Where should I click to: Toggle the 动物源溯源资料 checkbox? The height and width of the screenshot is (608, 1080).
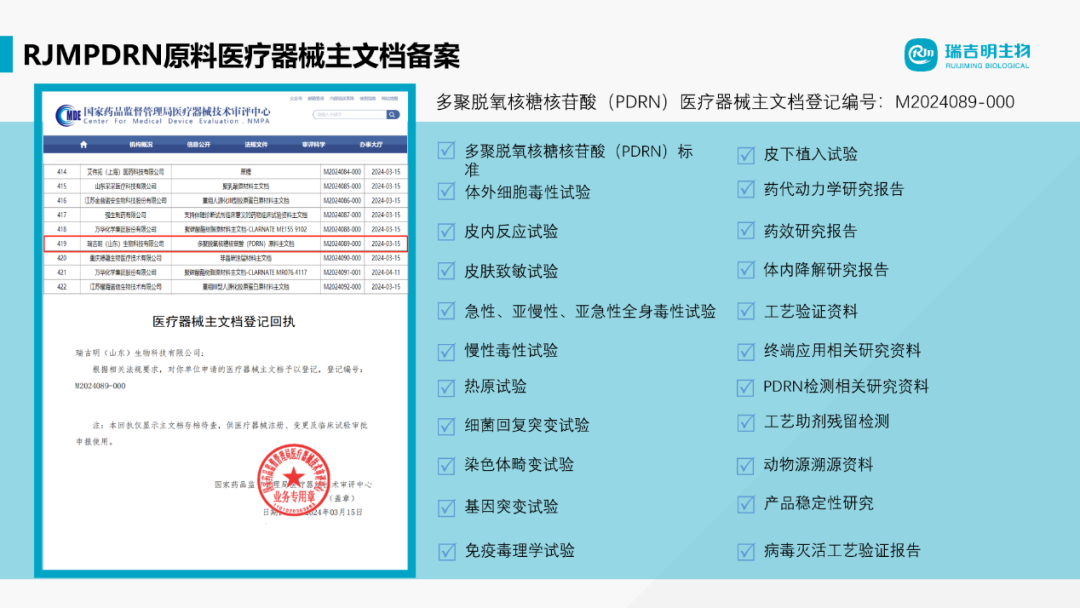tap(745, 465)
